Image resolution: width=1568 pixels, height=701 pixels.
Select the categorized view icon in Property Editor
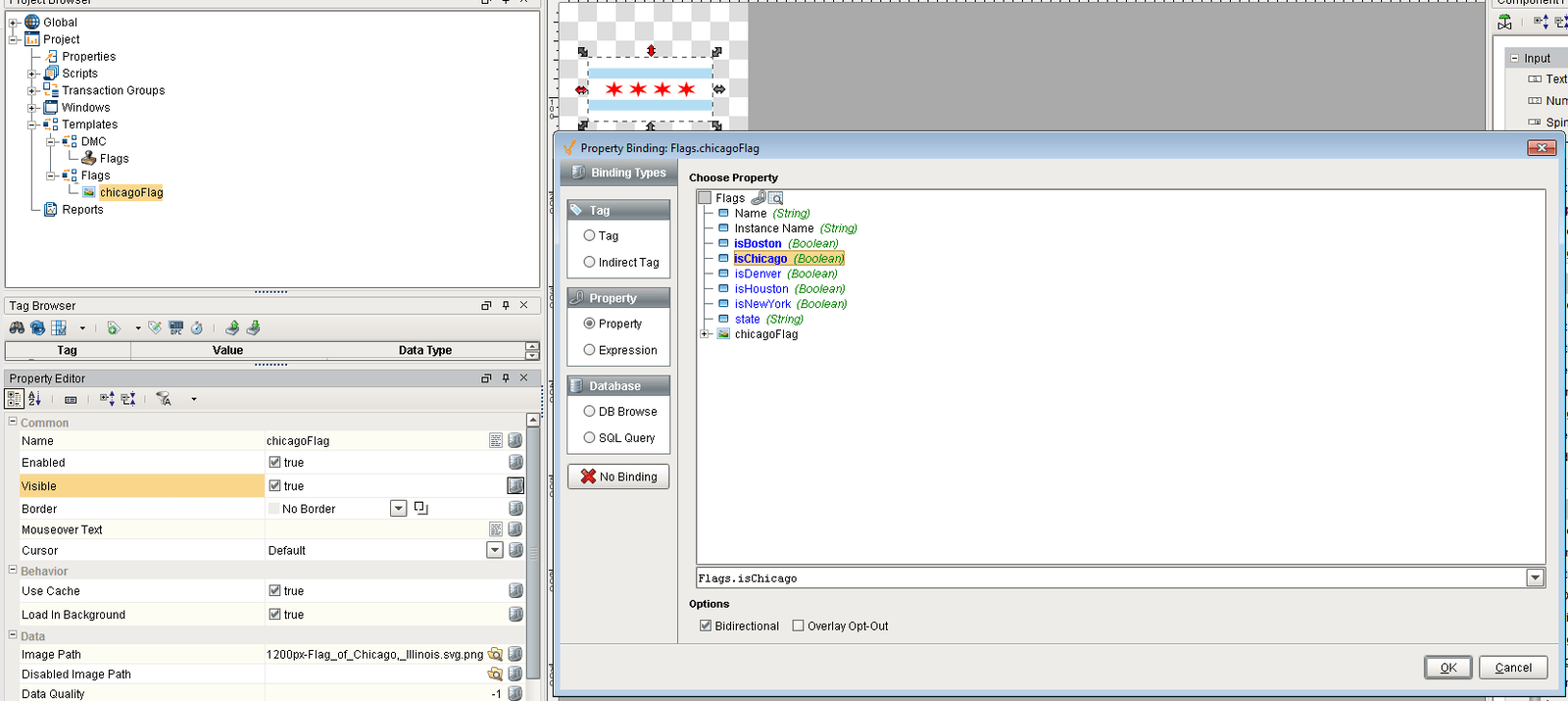coord(14,399)
